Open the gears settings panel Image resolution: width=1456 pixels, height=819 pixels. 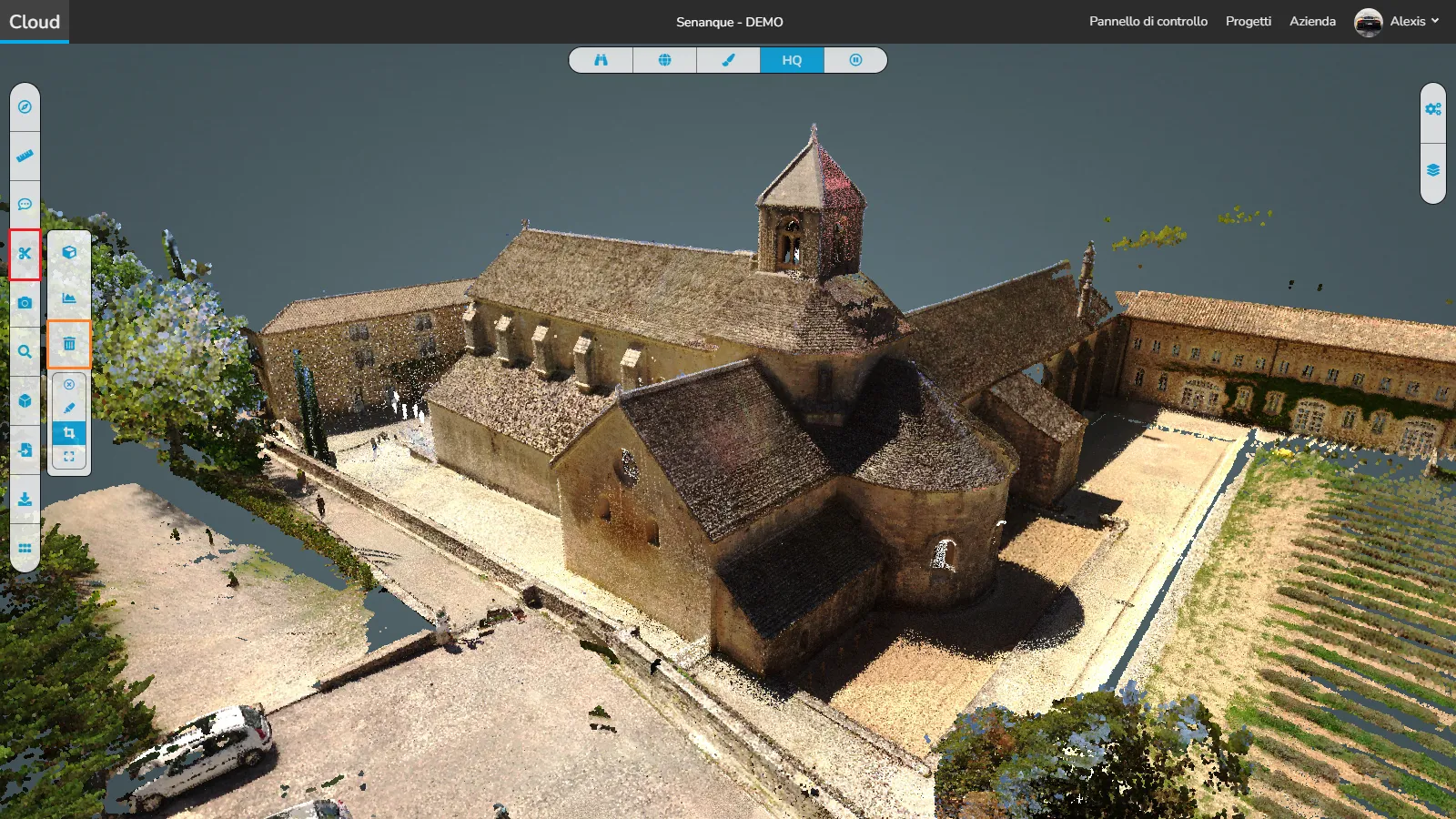(1433, 109)
